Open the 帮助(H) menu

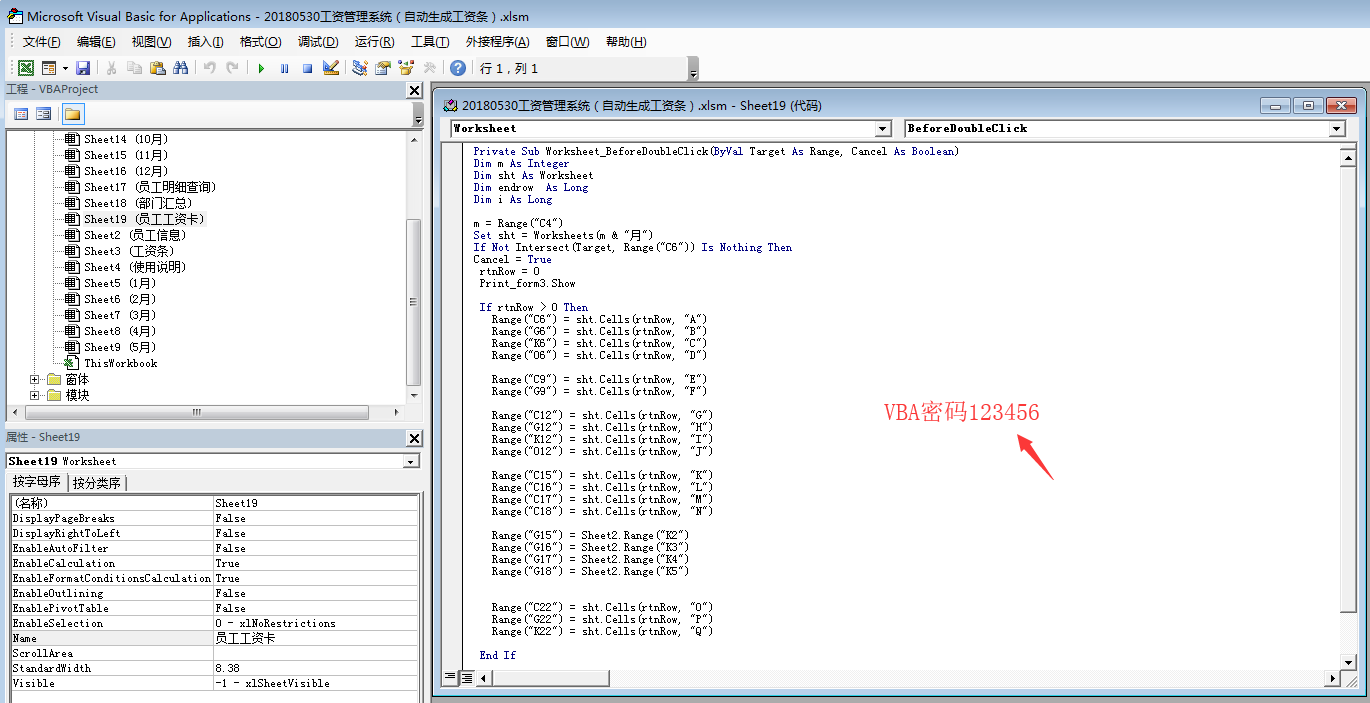point(626,42)
